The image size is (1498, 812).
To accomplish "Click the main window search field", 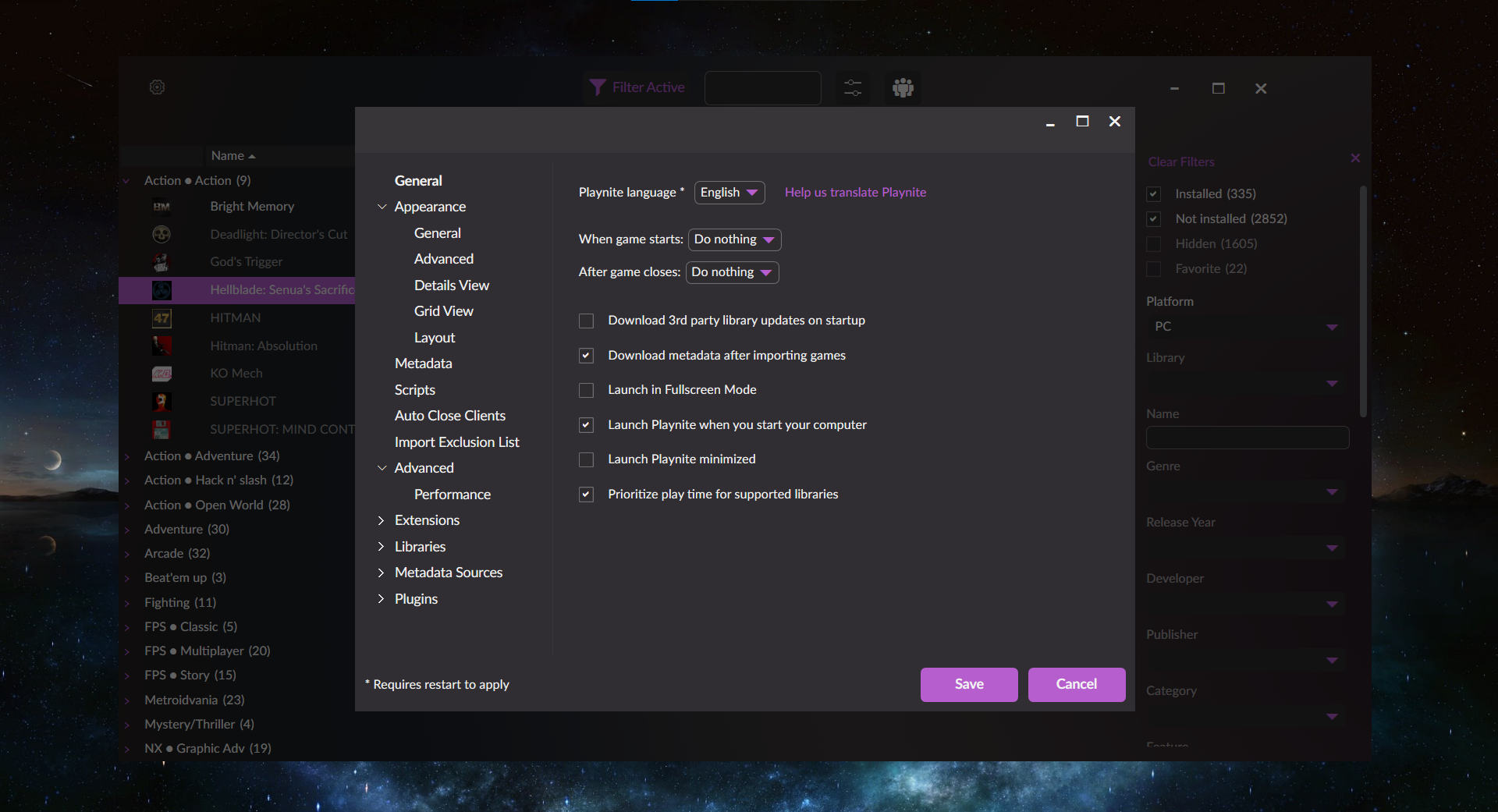I will [x=762, y=88].
